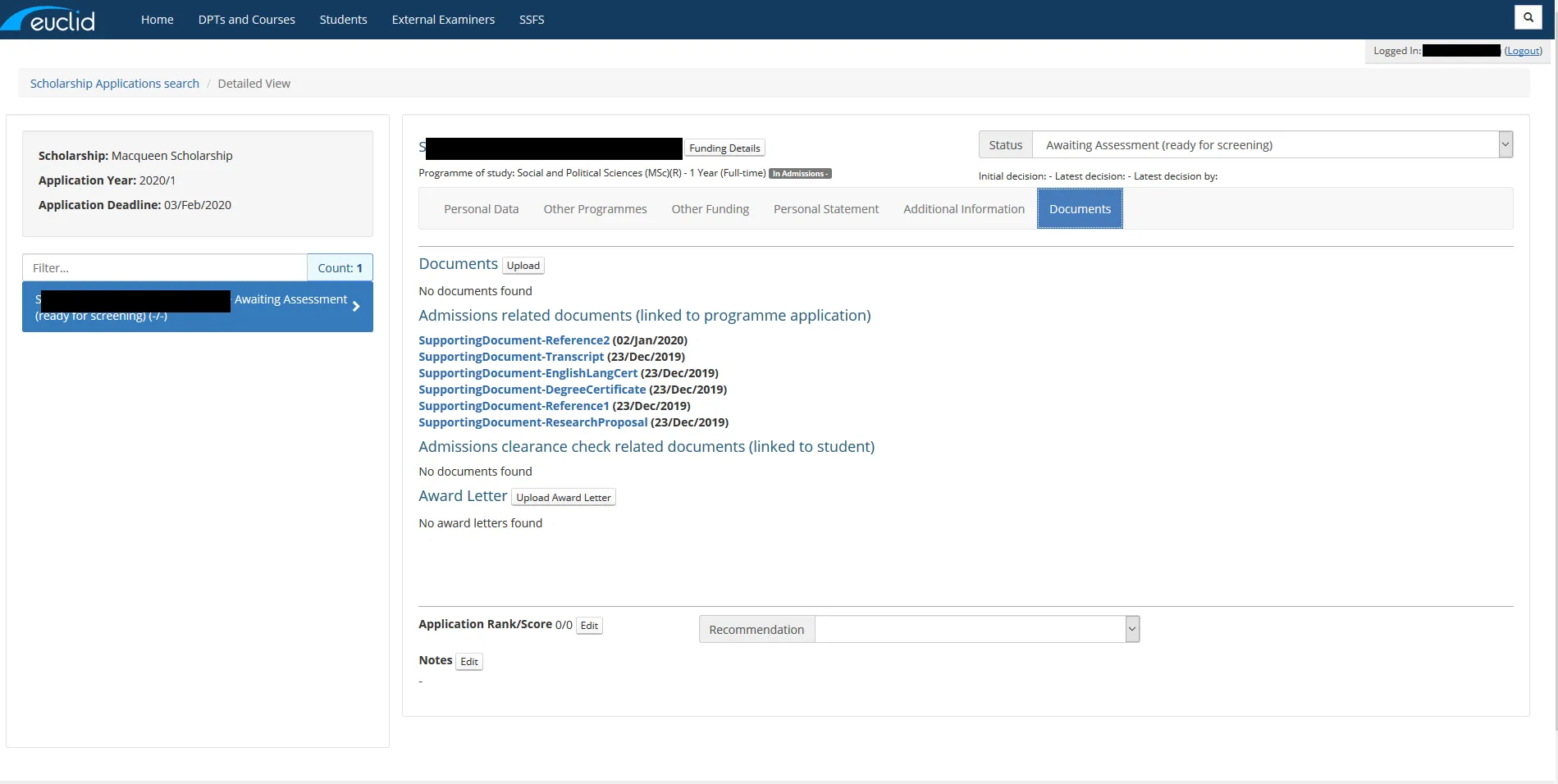Click the search magnifier icon
The height and width of the screenshot is (784, 1558).
(1528, 17)
